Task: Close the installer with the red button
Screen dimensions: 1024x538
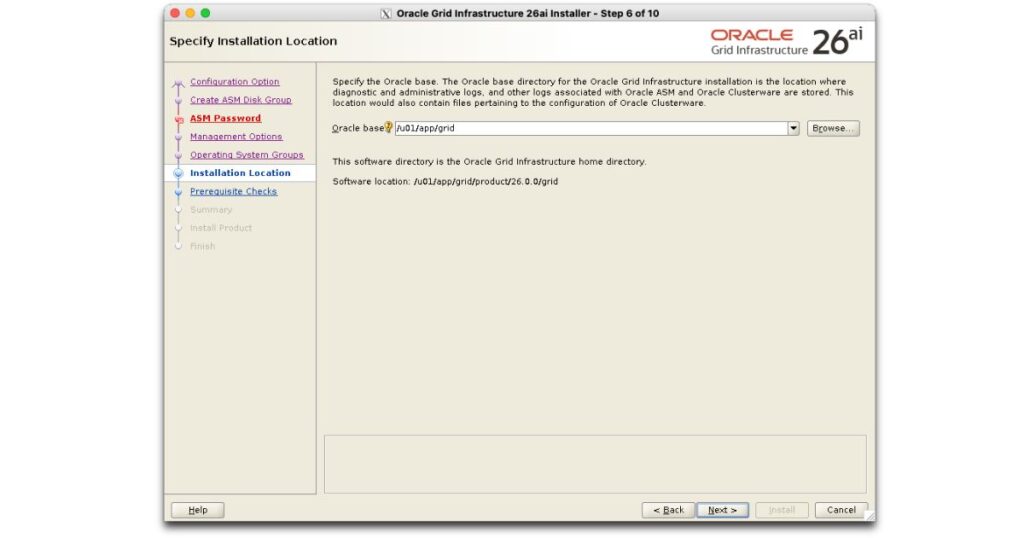Action: 174,13
